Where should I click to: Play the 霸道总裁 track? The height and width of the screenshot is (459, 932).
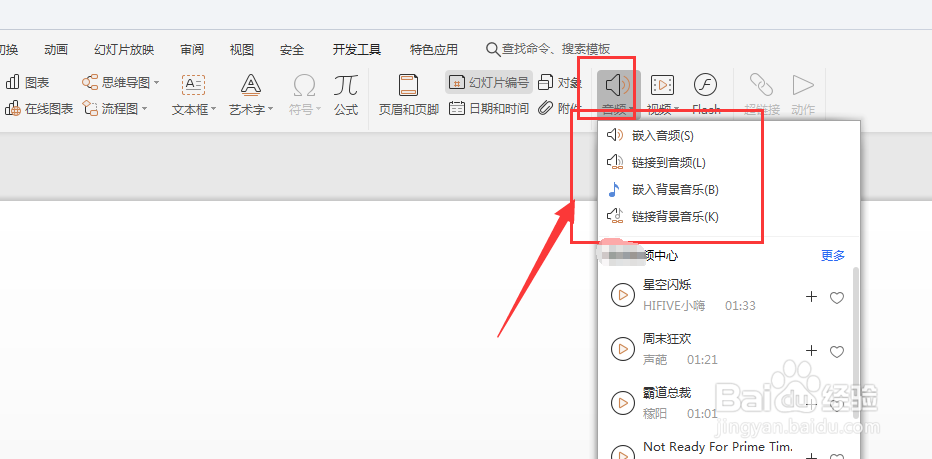click(x=623, y=403)
